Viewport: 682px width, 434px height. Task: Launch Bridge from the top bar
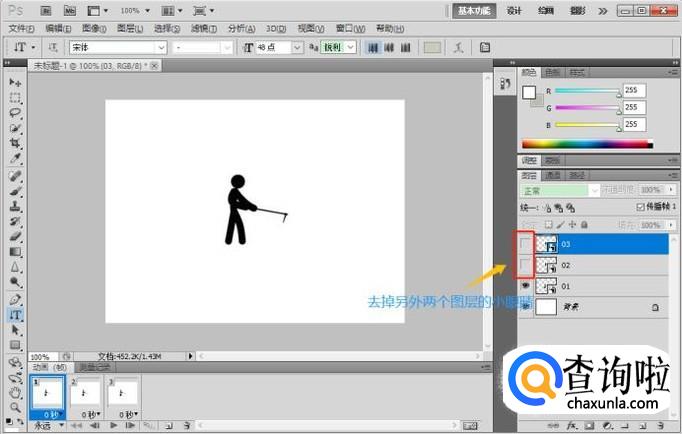coord(44,10)
